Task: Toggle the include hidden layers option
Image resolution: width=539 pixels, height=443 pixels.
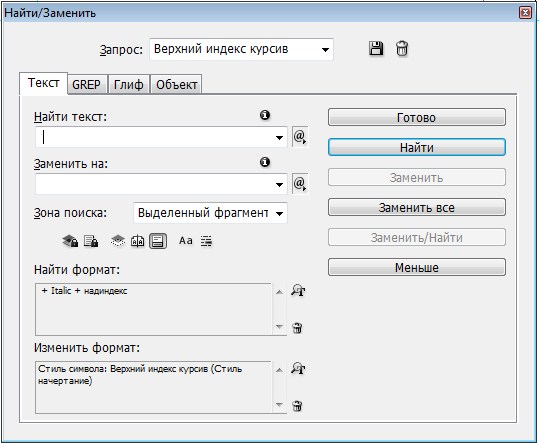Action: (x=118, y=241)
